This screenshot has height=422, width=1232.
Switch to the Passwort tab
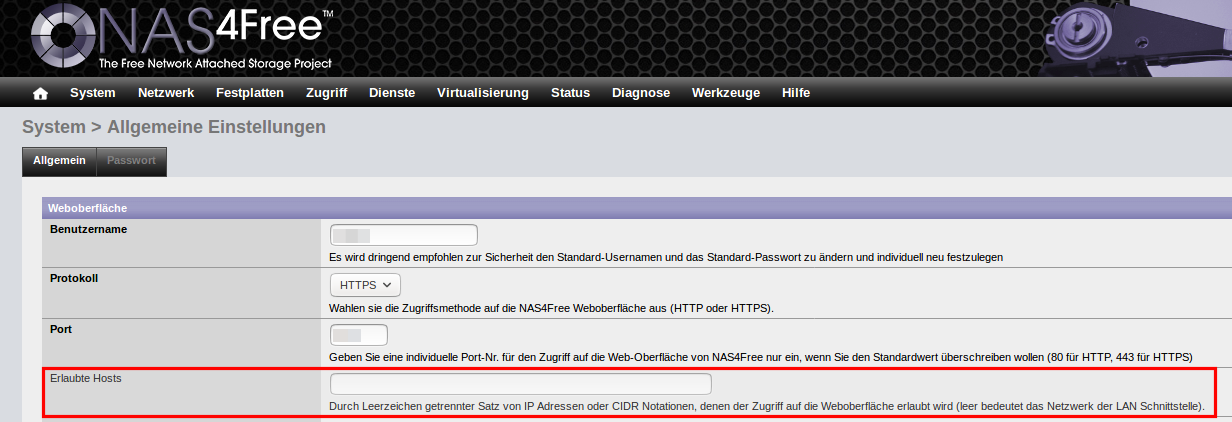pyautogui.click(x=131, y=161)
